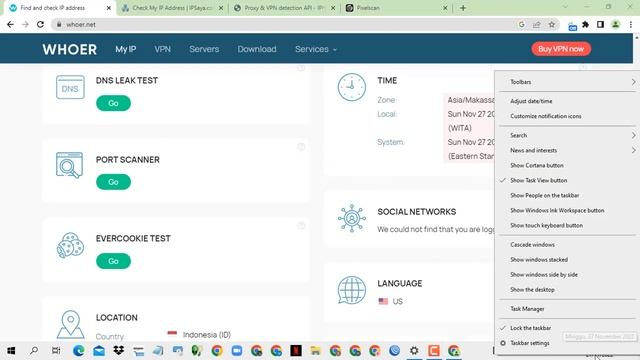
Task: Close the Pixelscan tab
Action: click(445, 8)
